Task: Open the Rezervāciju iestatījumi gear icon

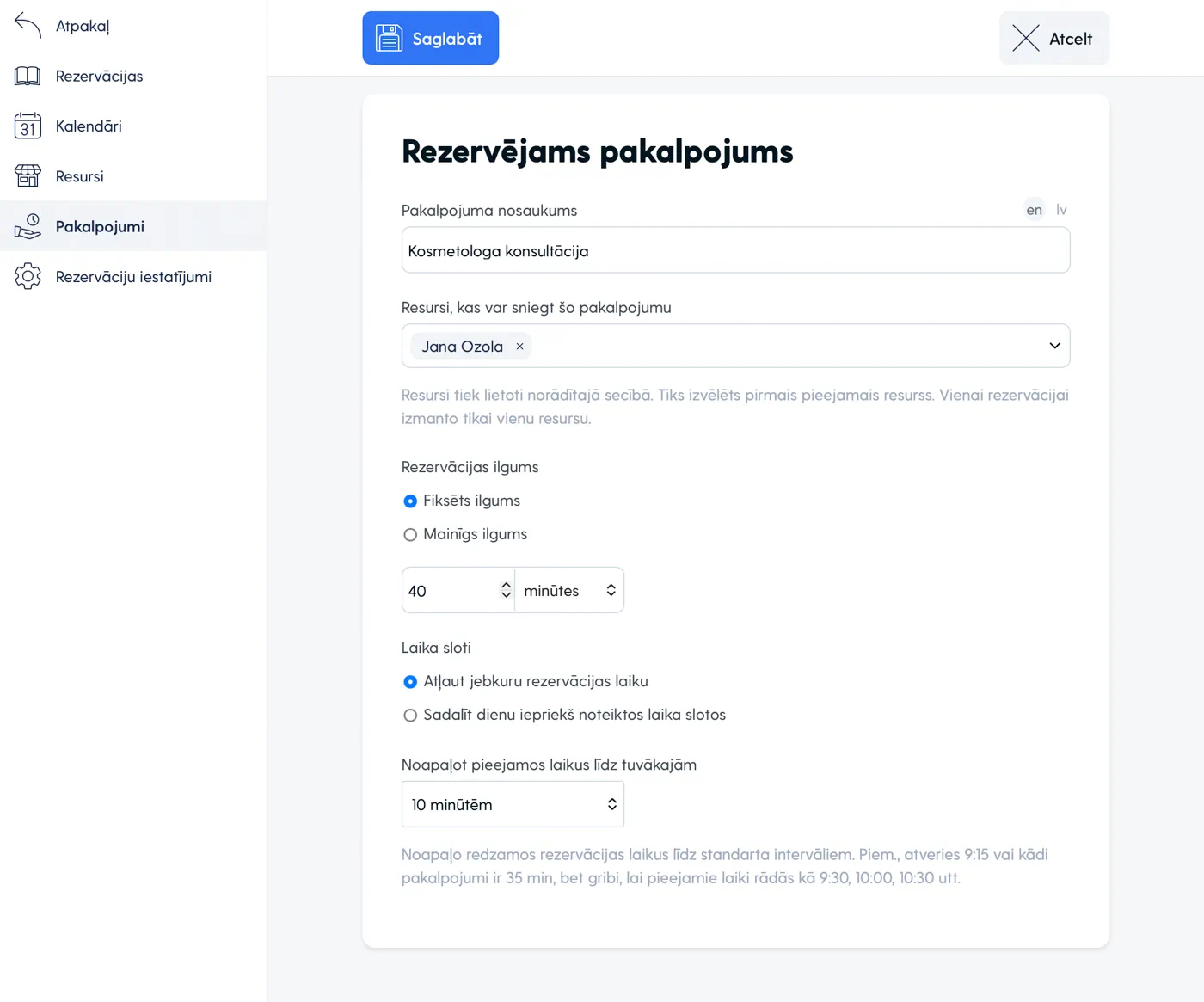Action: coord(28,276)
